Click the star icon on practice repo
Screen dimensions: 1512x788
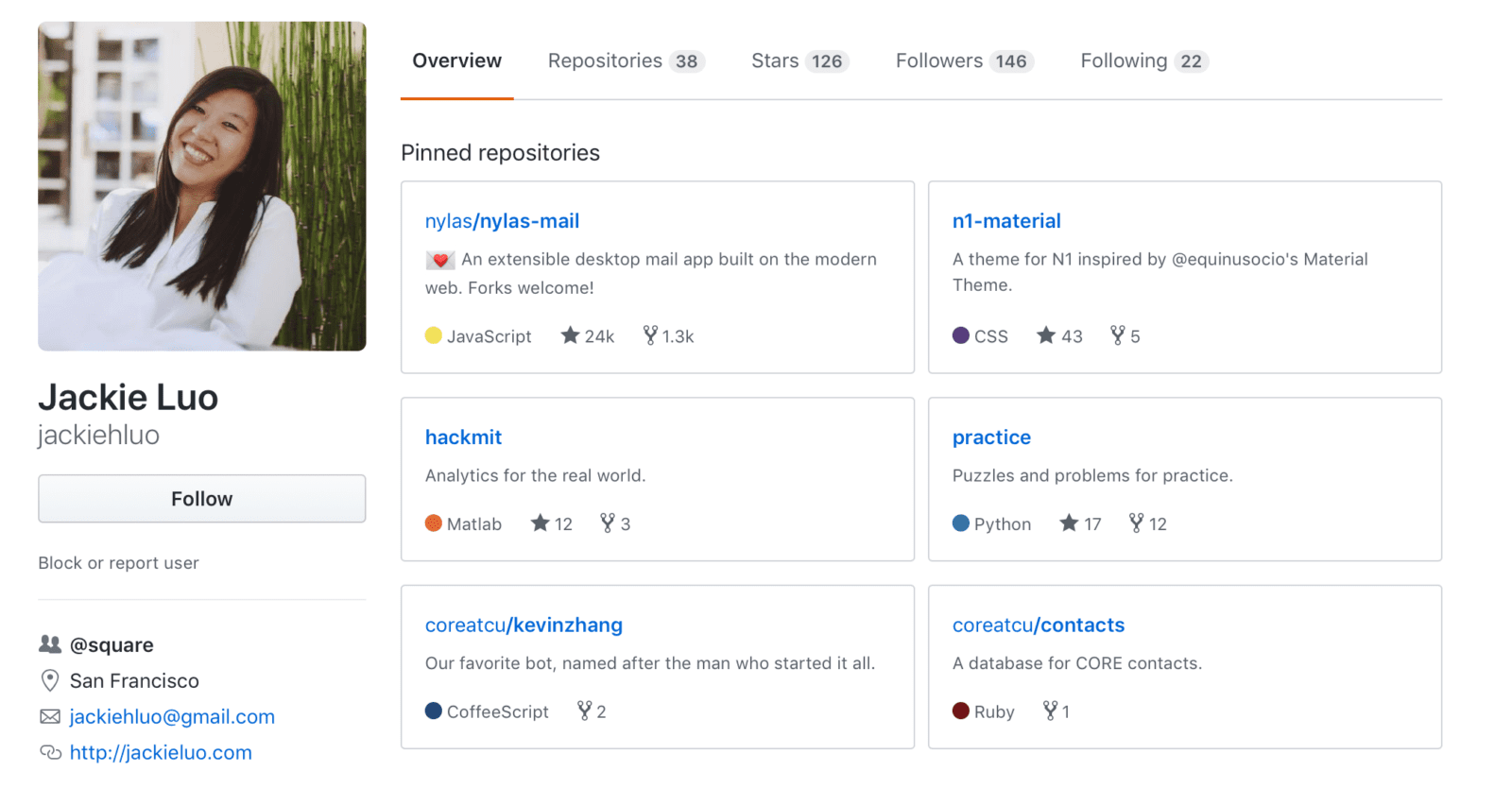[x=1069, y=523]
